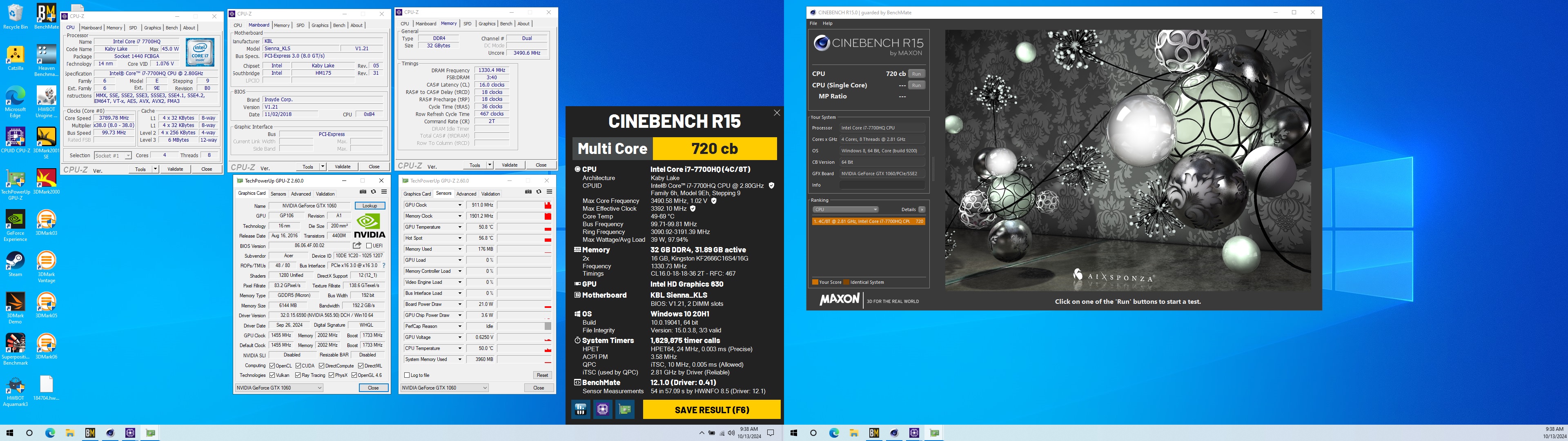The width and height of the screenshot is (1568, 441).
Task: Toggle Ray Tracing checkbox in GPU-Z
Action: point(298,375)
